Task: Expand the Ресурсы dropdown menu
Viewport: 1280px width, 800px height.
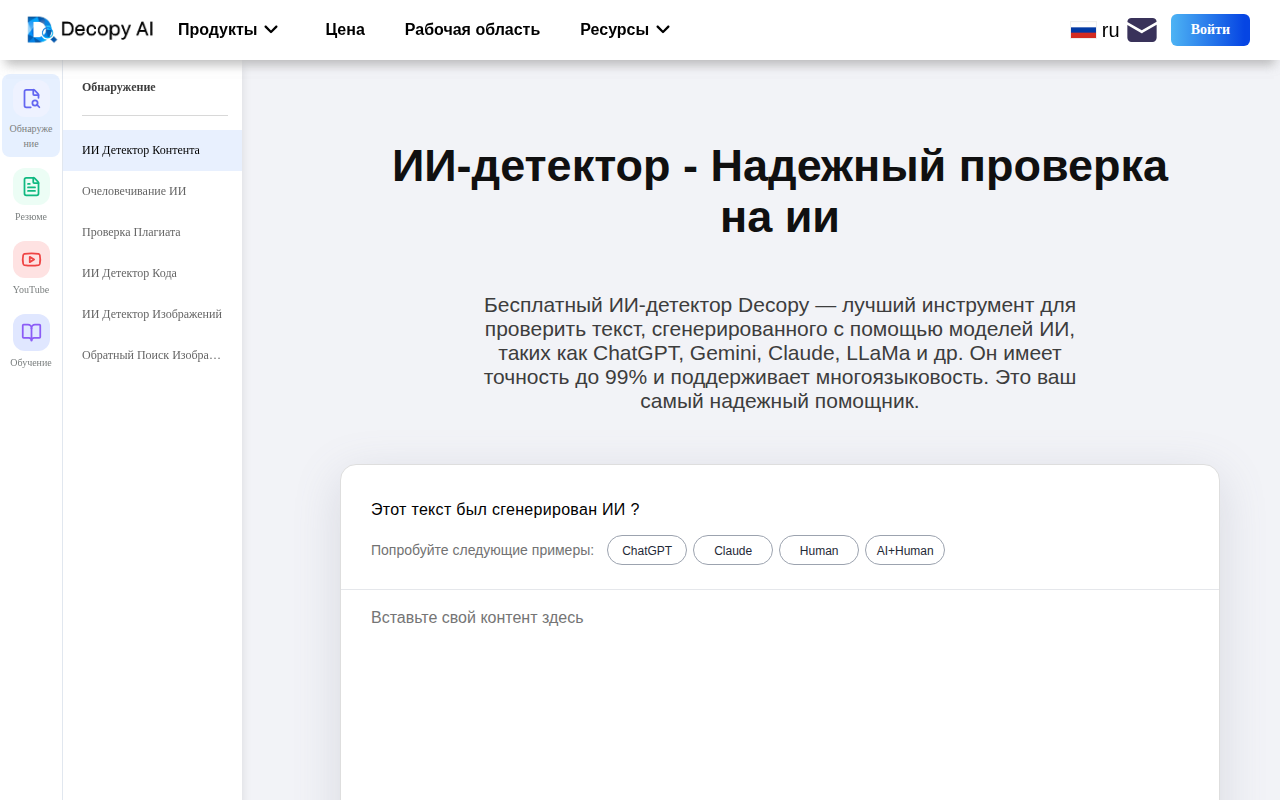Action: coord(625,30)
